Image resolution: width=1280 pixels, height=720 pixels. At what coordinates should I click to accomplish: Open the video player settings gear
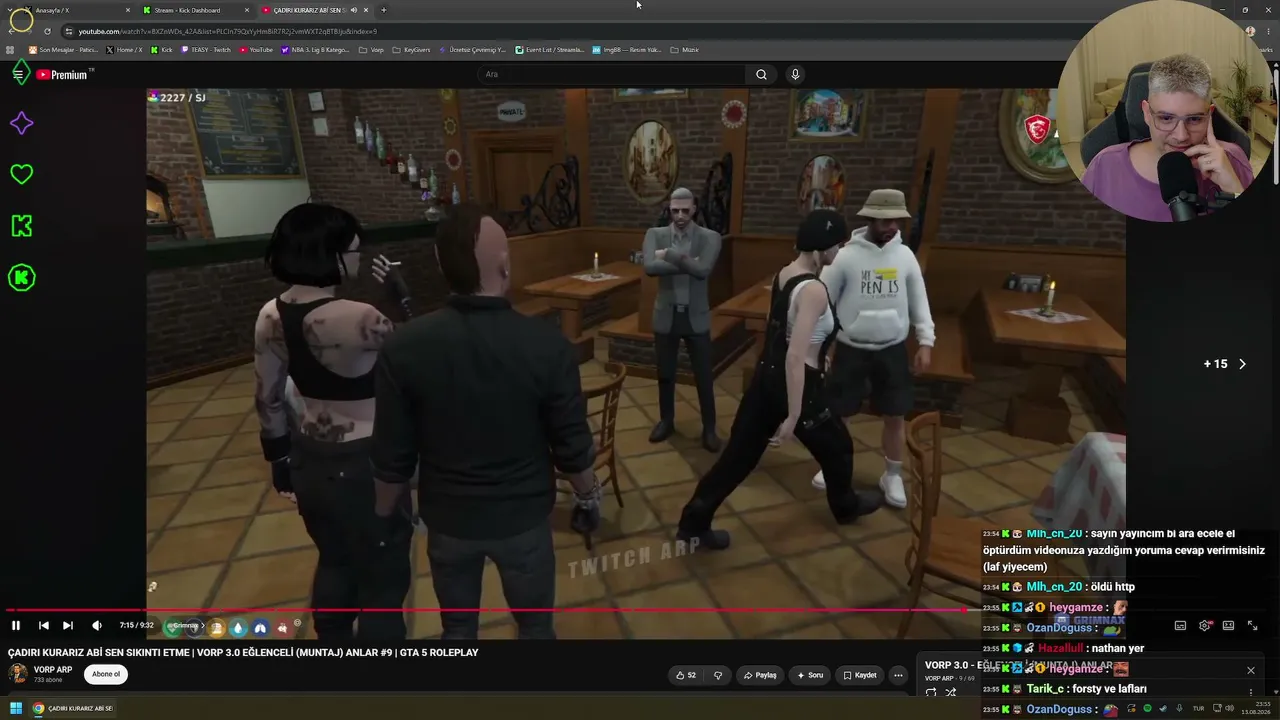point(1204,625)
